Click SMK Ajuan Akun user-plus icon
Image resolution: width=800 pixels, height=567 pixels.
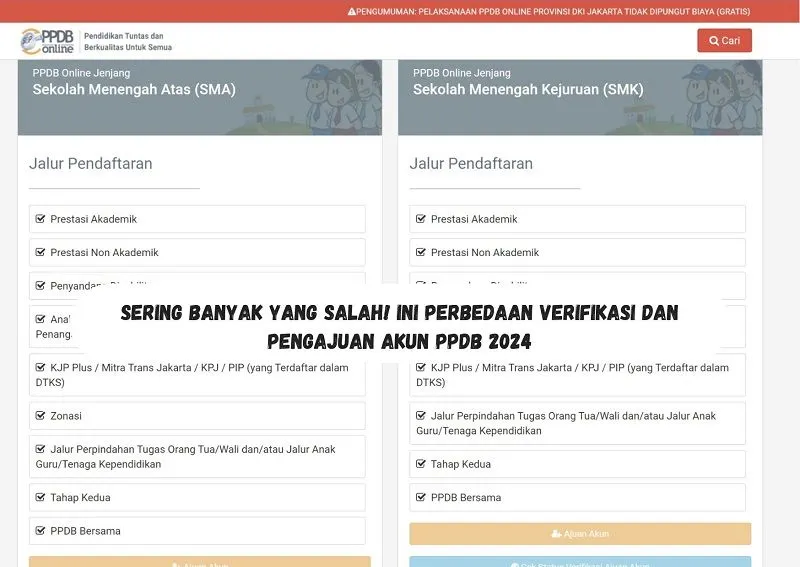pos(556,534)
